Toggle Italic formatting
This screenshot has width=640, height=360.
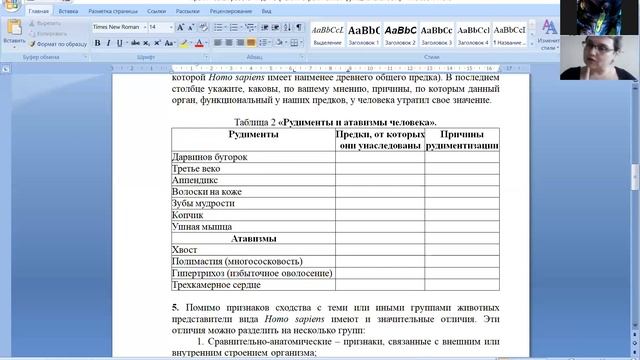point(108,43)
